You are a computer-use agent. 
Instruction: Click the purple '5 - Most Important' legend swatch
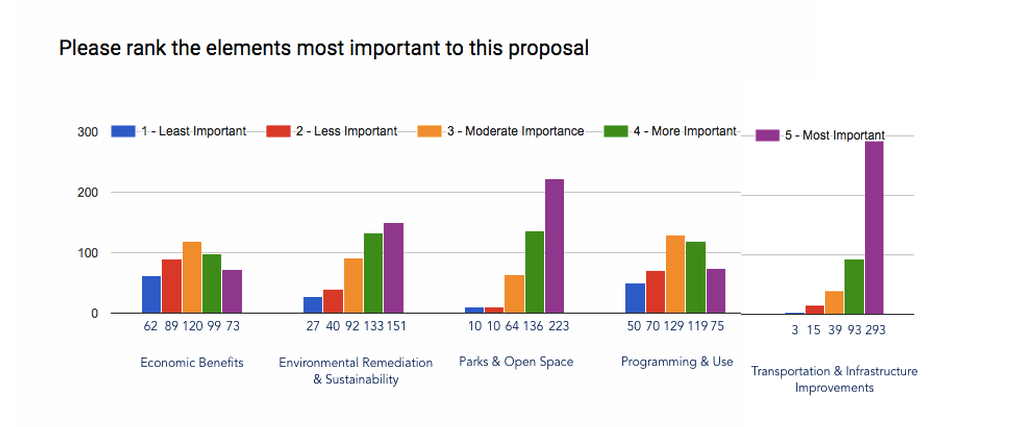tap(767, 135)
